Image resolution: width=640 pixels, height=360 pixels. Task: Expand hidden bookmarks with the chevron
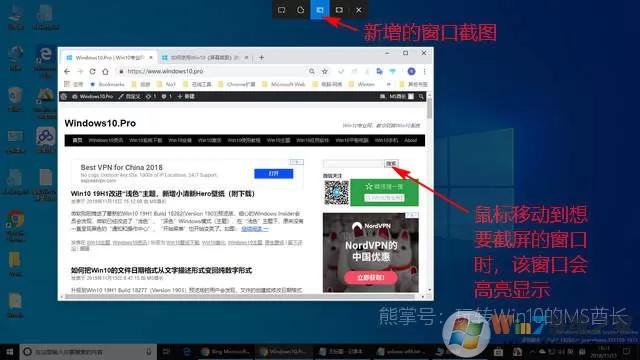(389, 84)
